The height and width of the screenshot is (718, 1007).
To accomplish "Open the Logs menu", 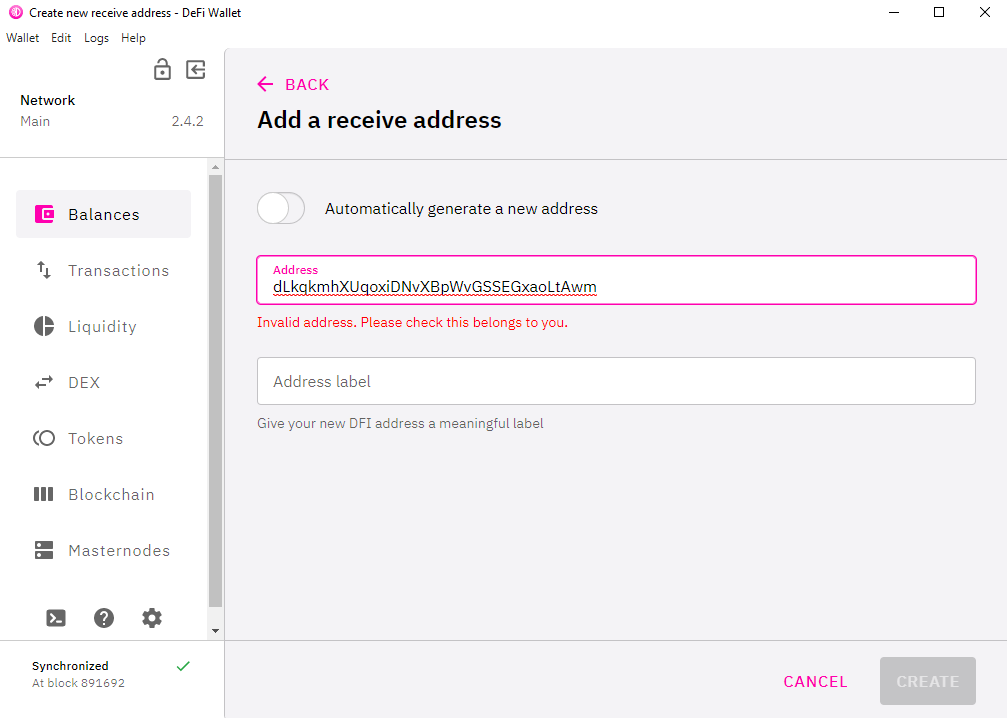I will 96,38.
